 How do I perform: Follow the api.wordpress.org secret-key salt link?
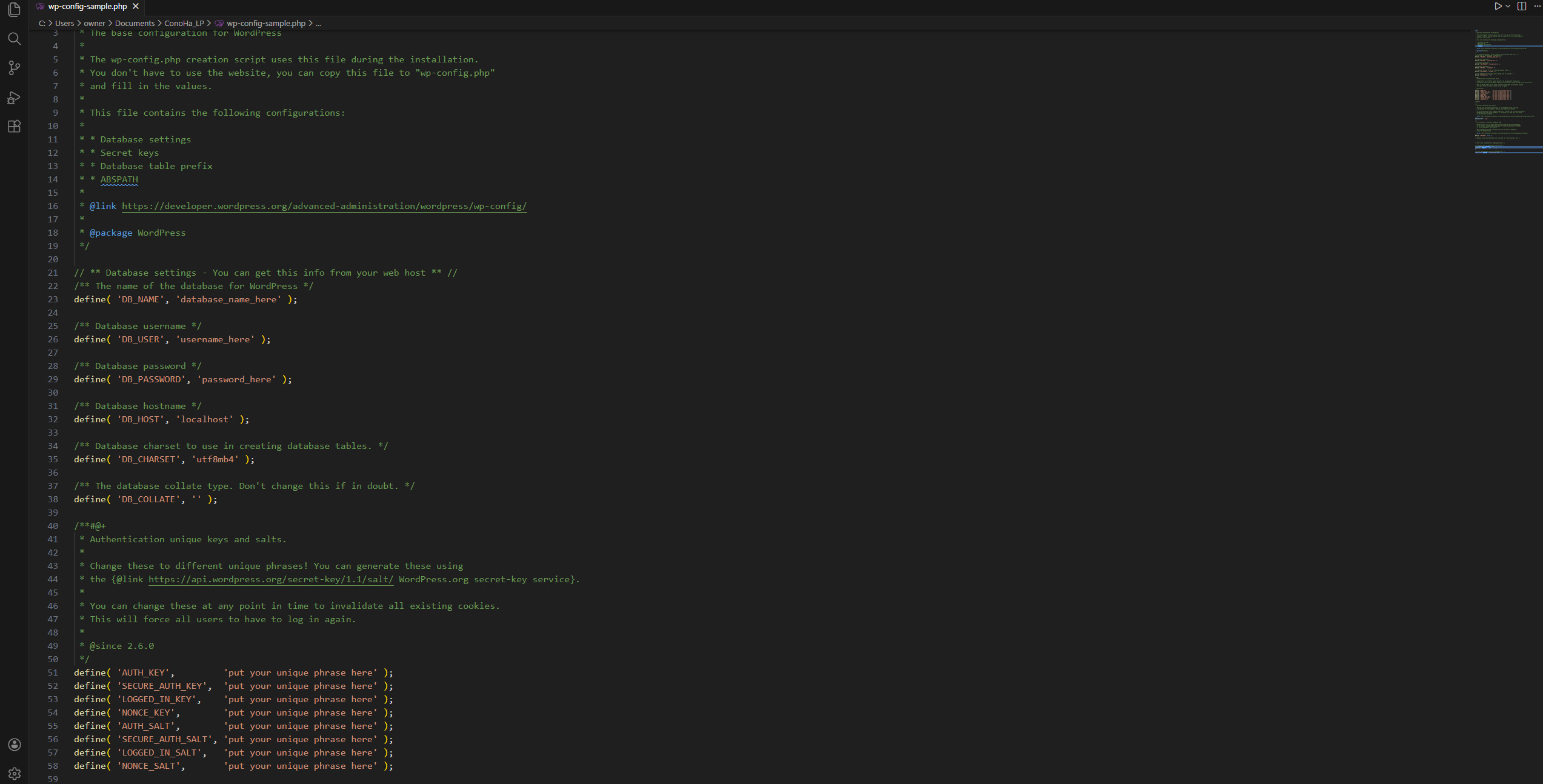click(x=270, y=579)
